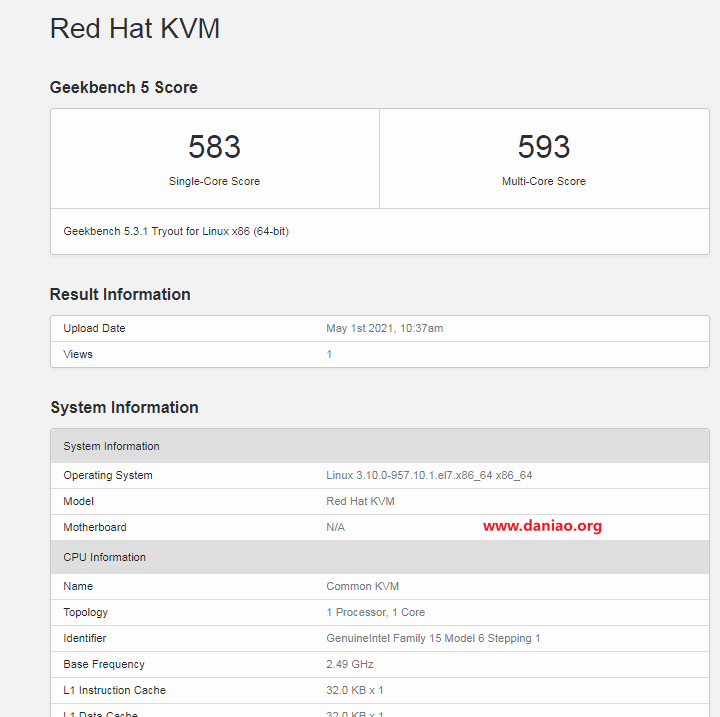The height and width of the screenshot is (717, 720).
Task: Select the 2.49 GHz frequency value
Action: pyautogui.click(x=349, y=664)
